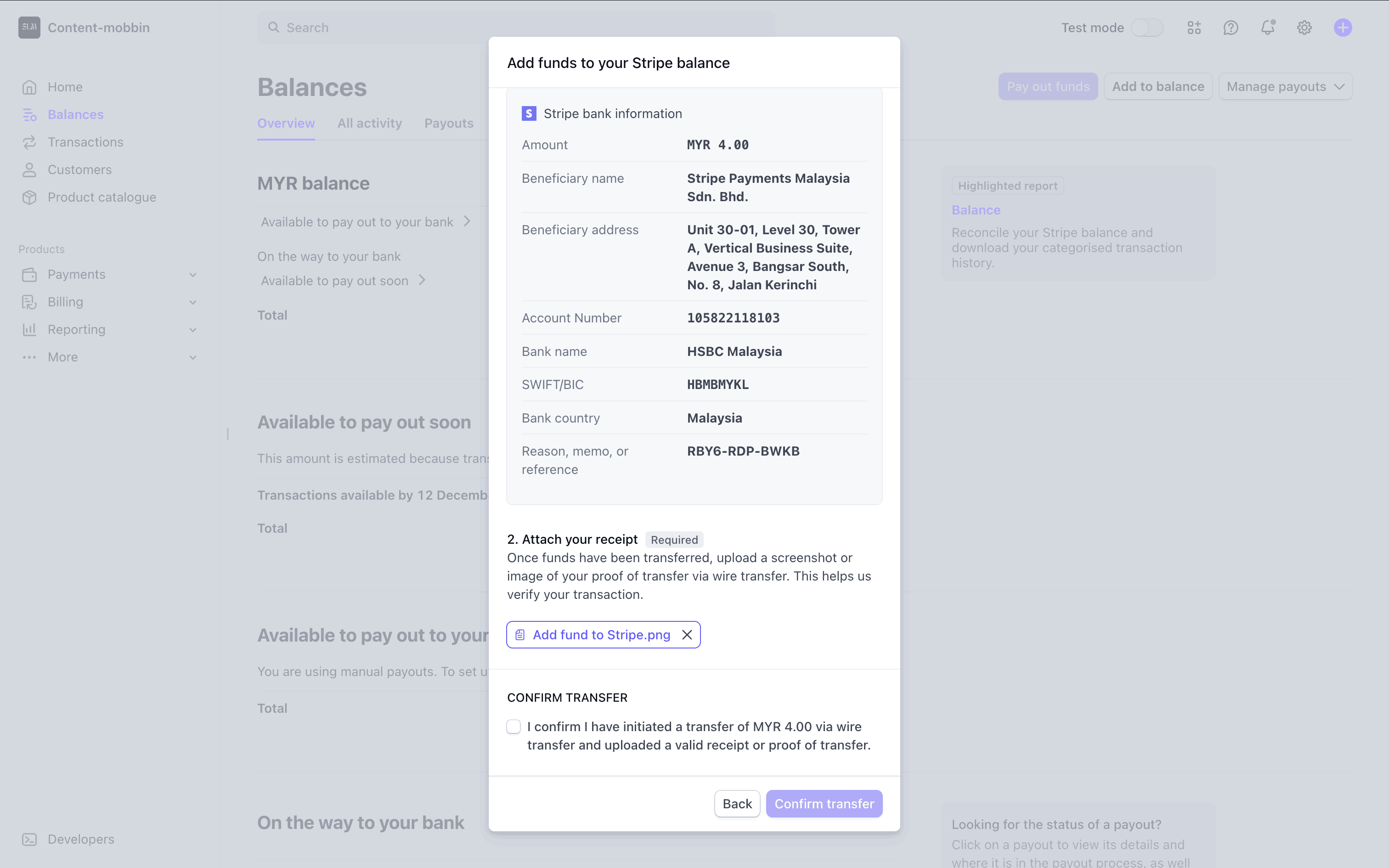1389x868 pixels.
Task: Expand the Reporting sidebar section
Action: pos(193,330)
